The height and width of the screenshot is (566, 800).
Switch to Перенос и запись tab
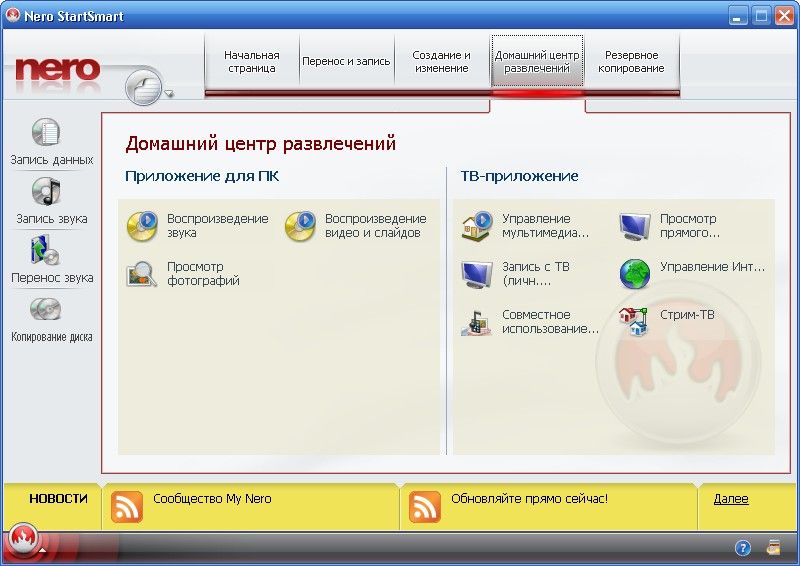click(x=346, y=61)
